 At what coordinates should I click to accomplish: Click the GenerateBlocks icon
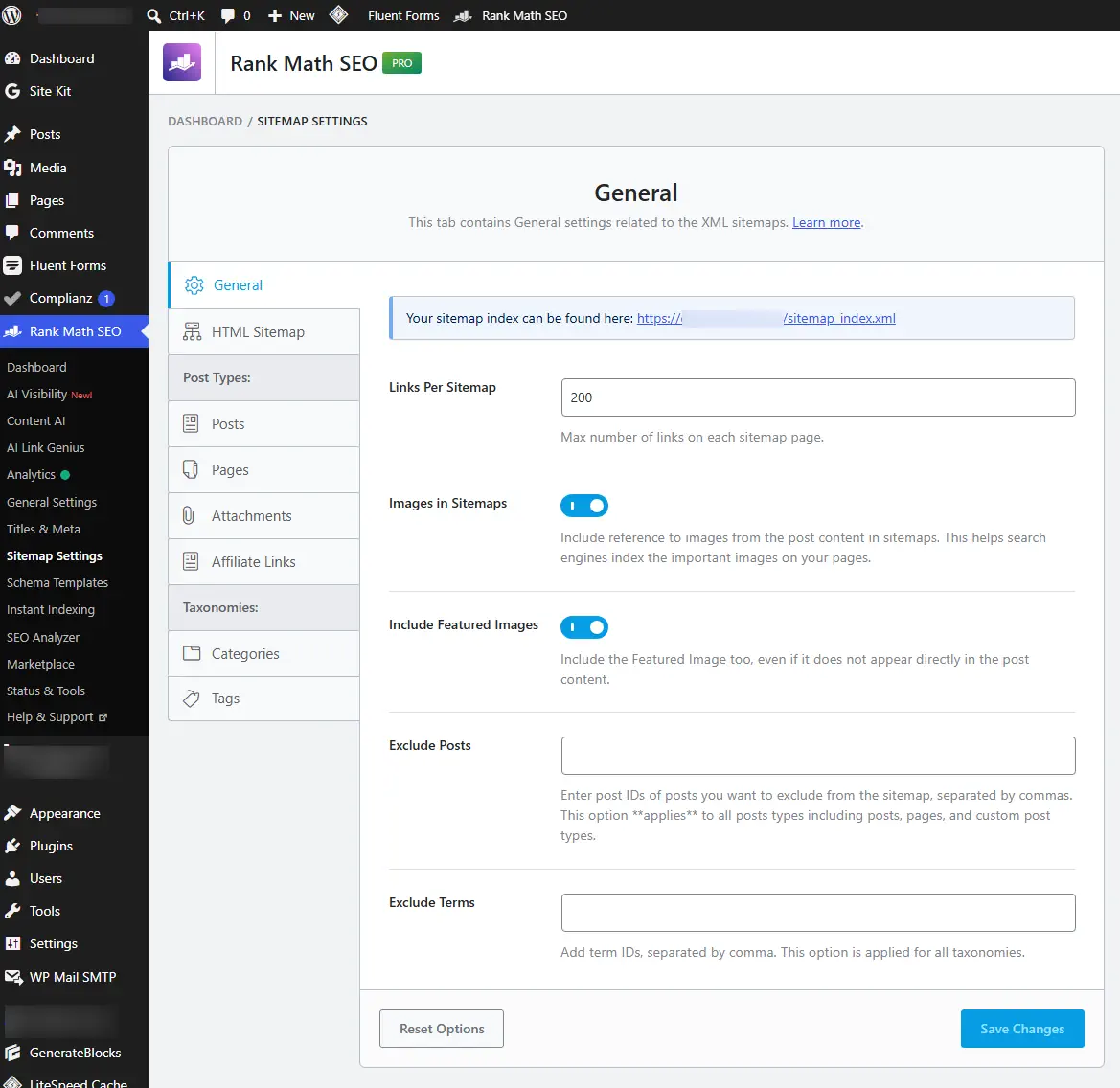coord(12,1053)
